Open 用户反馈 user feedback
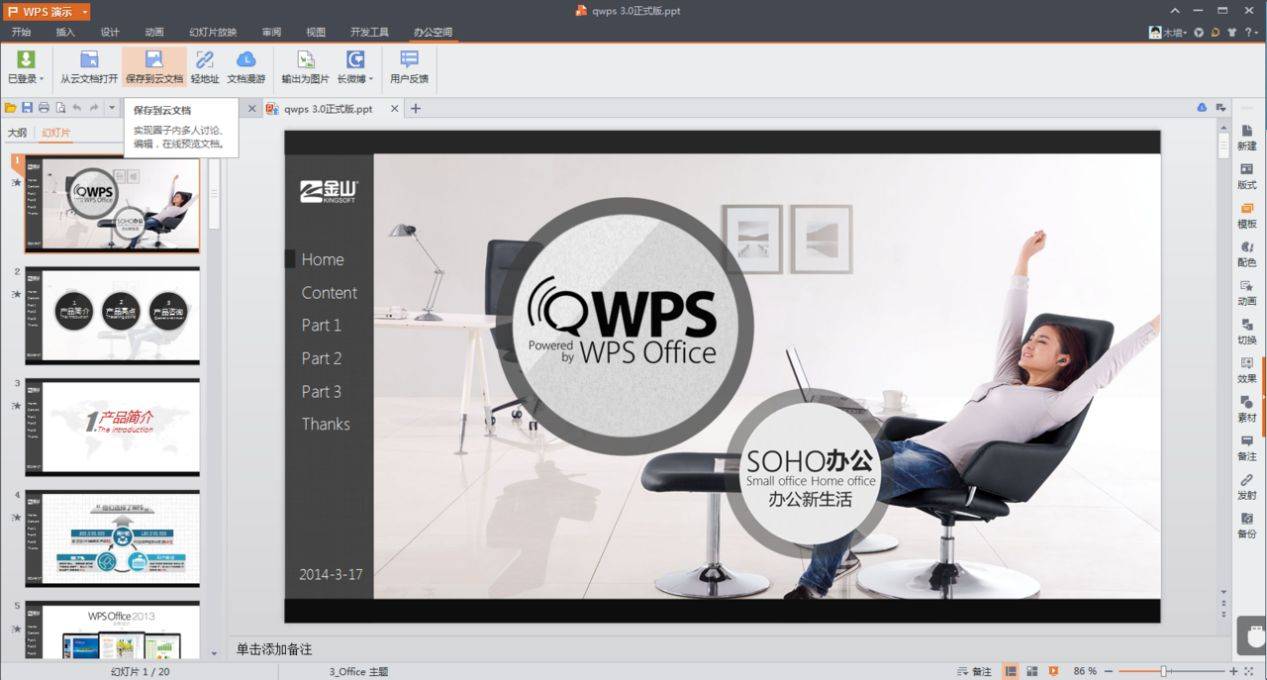 click(x=409, y=67)
